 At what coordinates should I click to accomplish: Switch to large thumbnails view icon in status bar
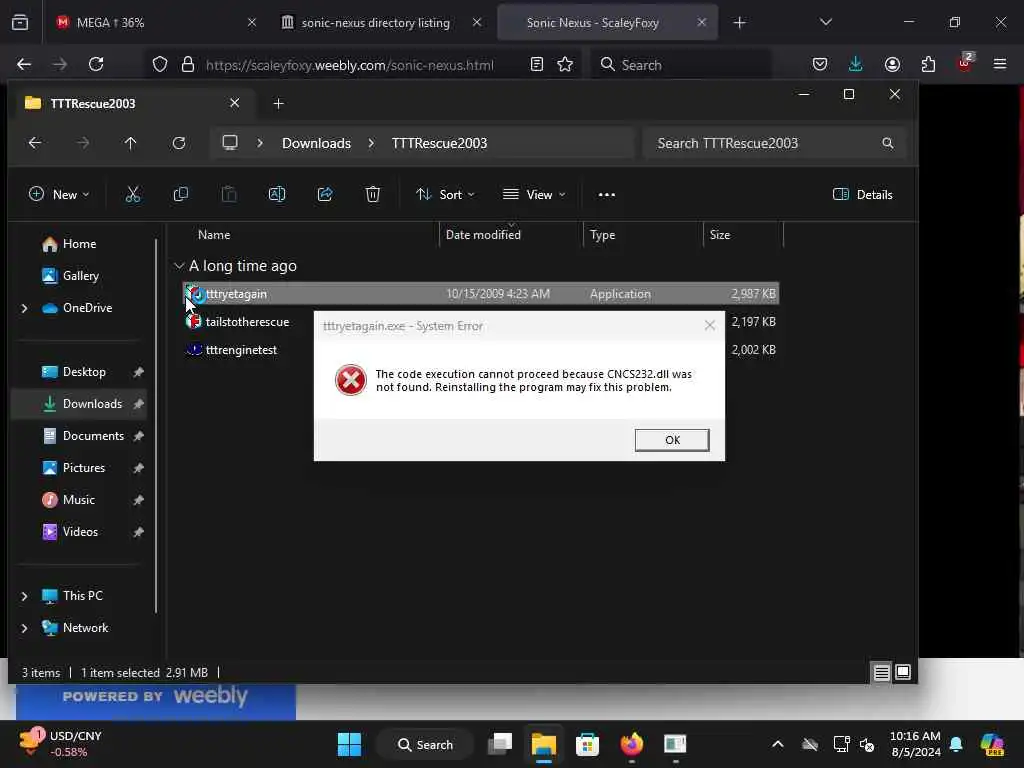point(903,672)
